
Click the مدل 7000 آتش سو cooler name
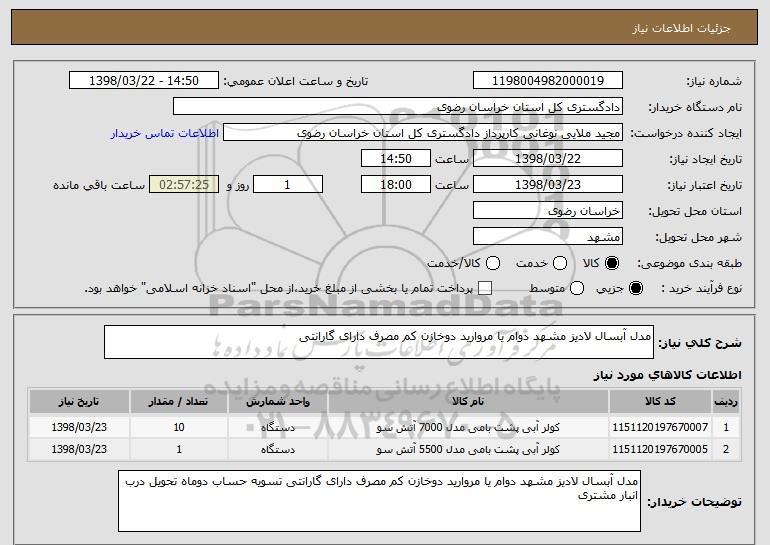click(x=468, y=427)
